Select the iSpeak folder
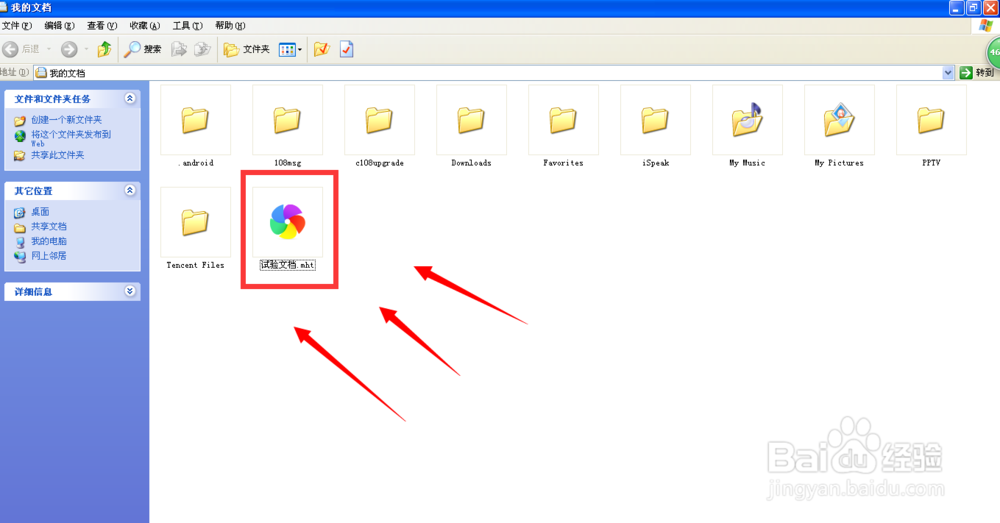 (655, 120)
